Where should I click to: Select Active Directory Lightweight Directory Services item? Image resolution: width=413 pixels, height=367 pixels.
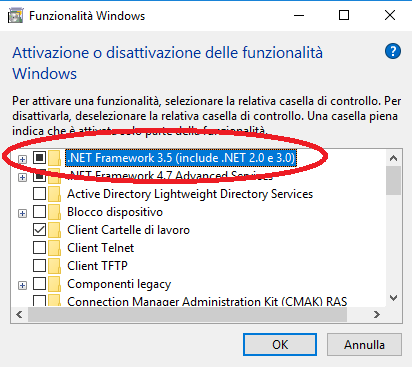[190, 194]
